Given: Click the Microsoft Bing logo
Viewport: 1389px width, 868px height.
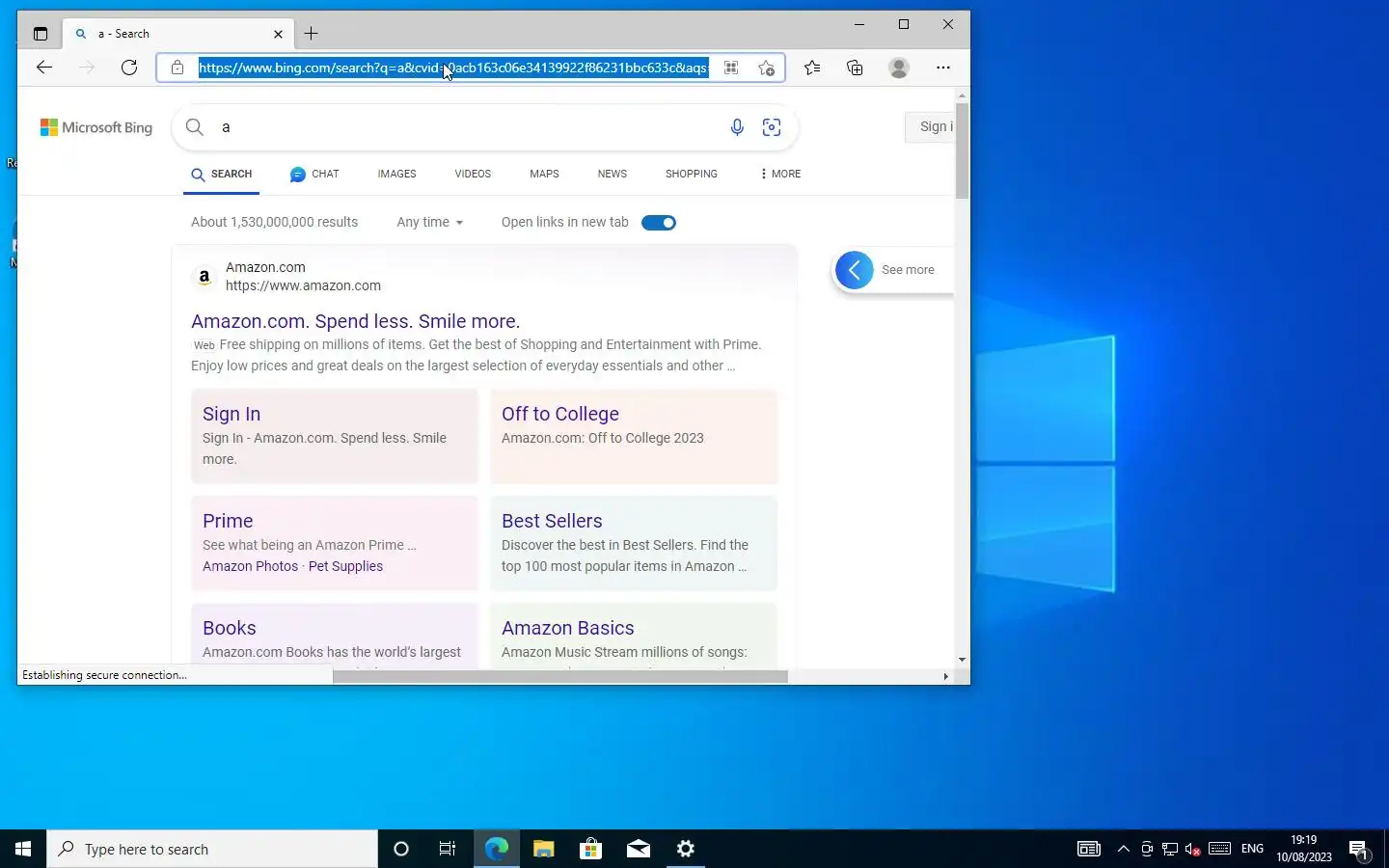Looking at the screenshot, I should [x=96, y=127].
